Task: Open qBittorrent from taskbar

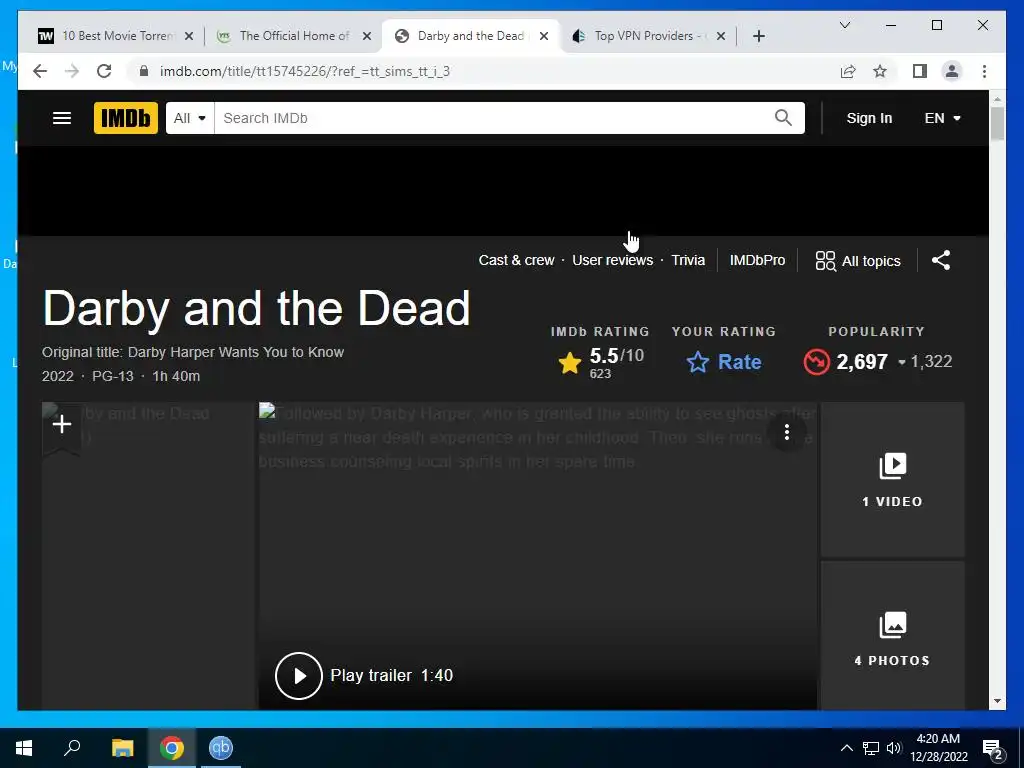Action: pos(221,748)
